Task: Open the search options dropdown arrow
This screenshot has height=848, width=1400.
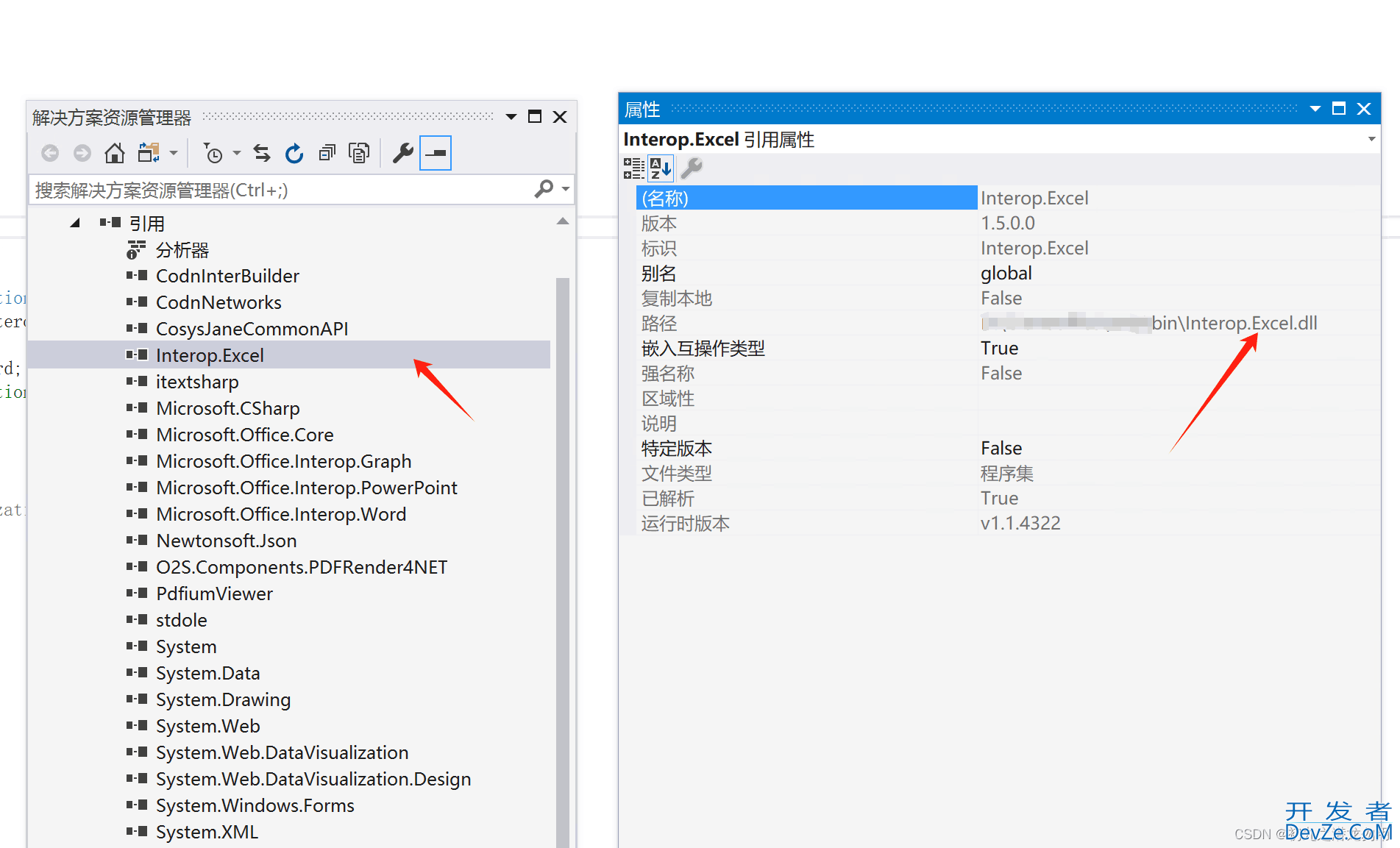Action: pos(566,190)
